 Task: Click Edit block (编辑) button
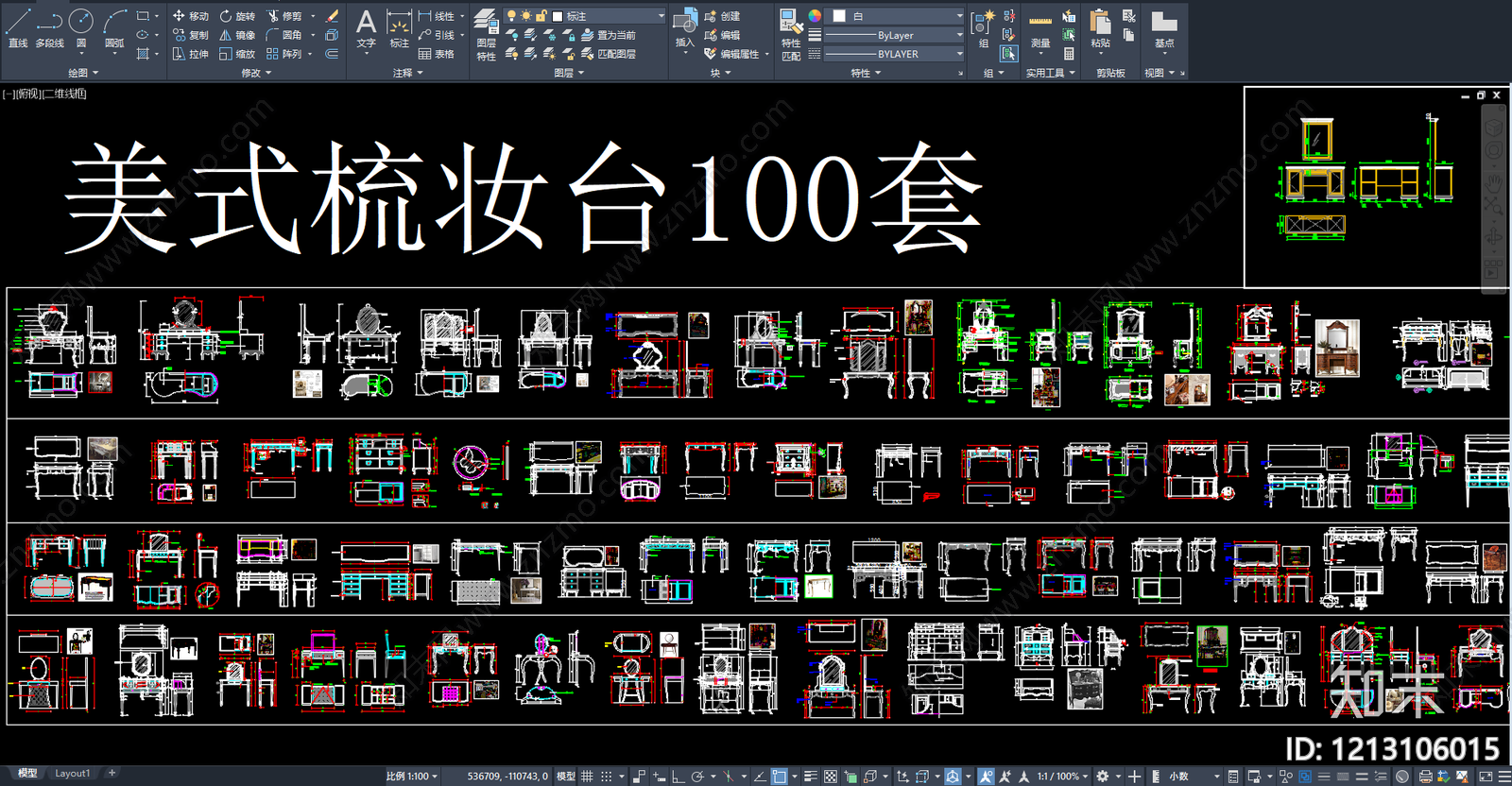coord(723,35)
